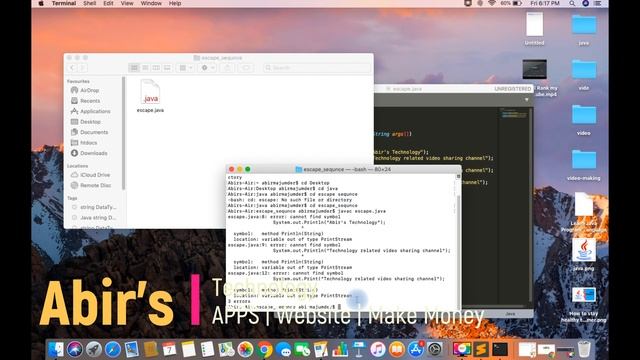Open Finder from the Dock

pyautogui.click(x=56, y=350)
